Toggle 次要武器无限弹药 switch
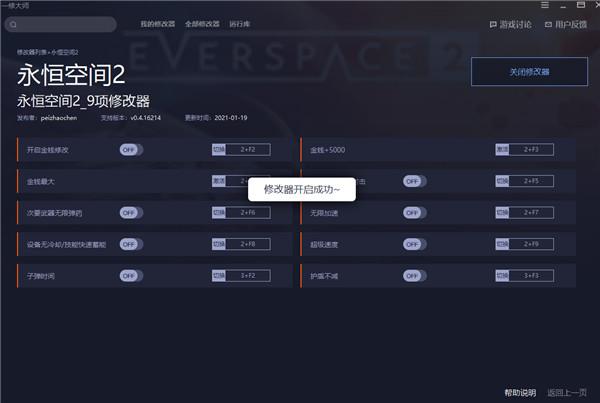 click(x=131, y=213)
